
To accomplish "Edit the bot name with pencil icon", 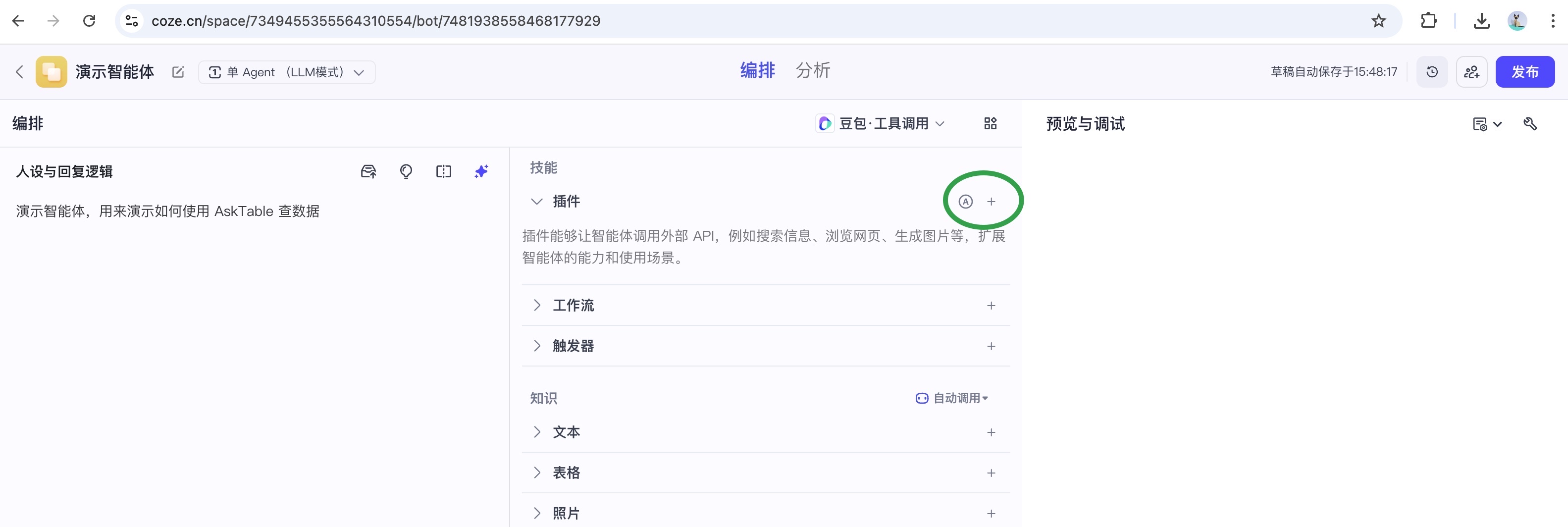I will pos(178,72).
